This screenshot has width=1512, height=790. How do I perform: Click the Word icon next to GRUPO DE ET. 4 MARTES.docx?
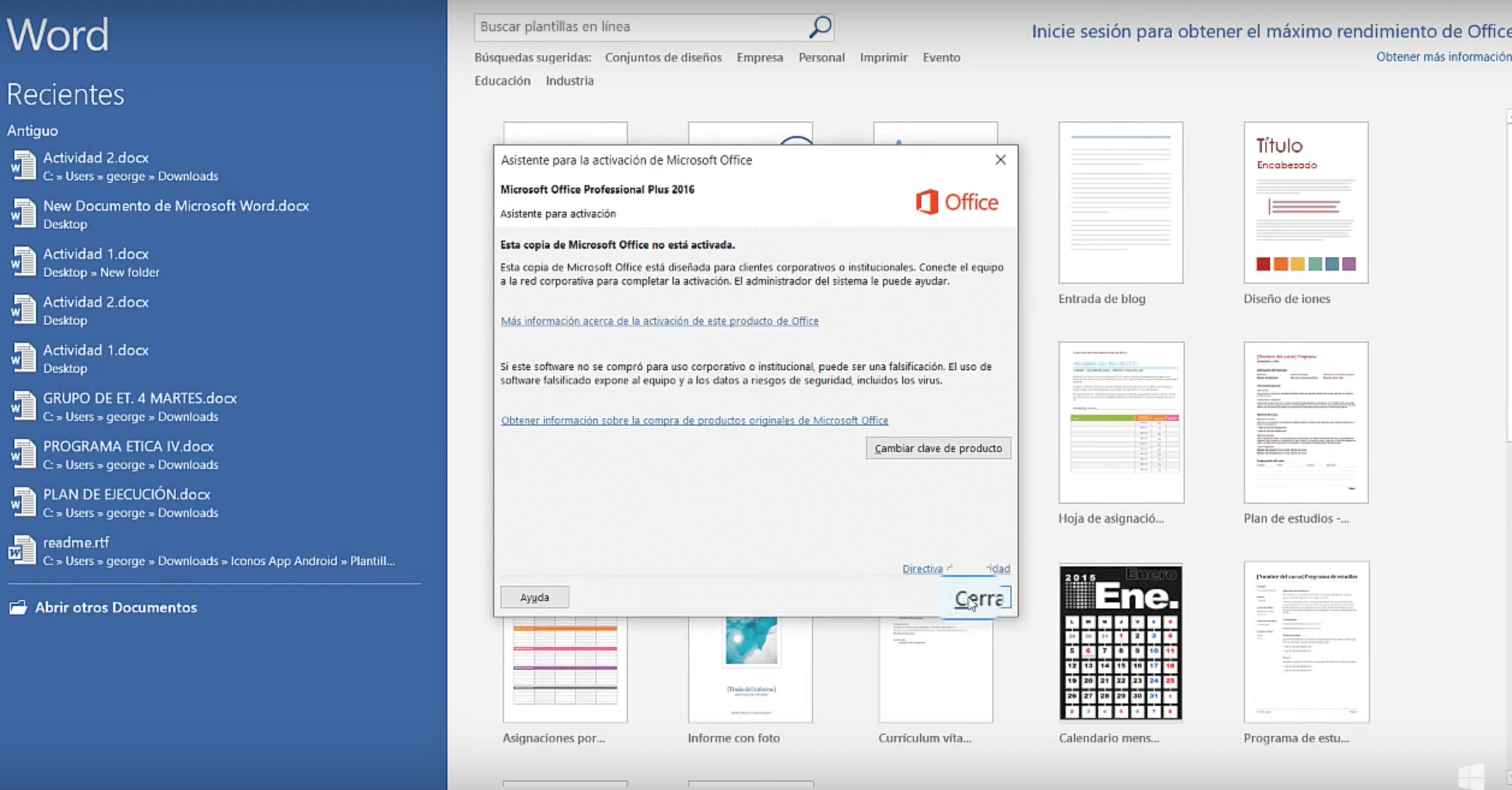(x=23, y=406)
